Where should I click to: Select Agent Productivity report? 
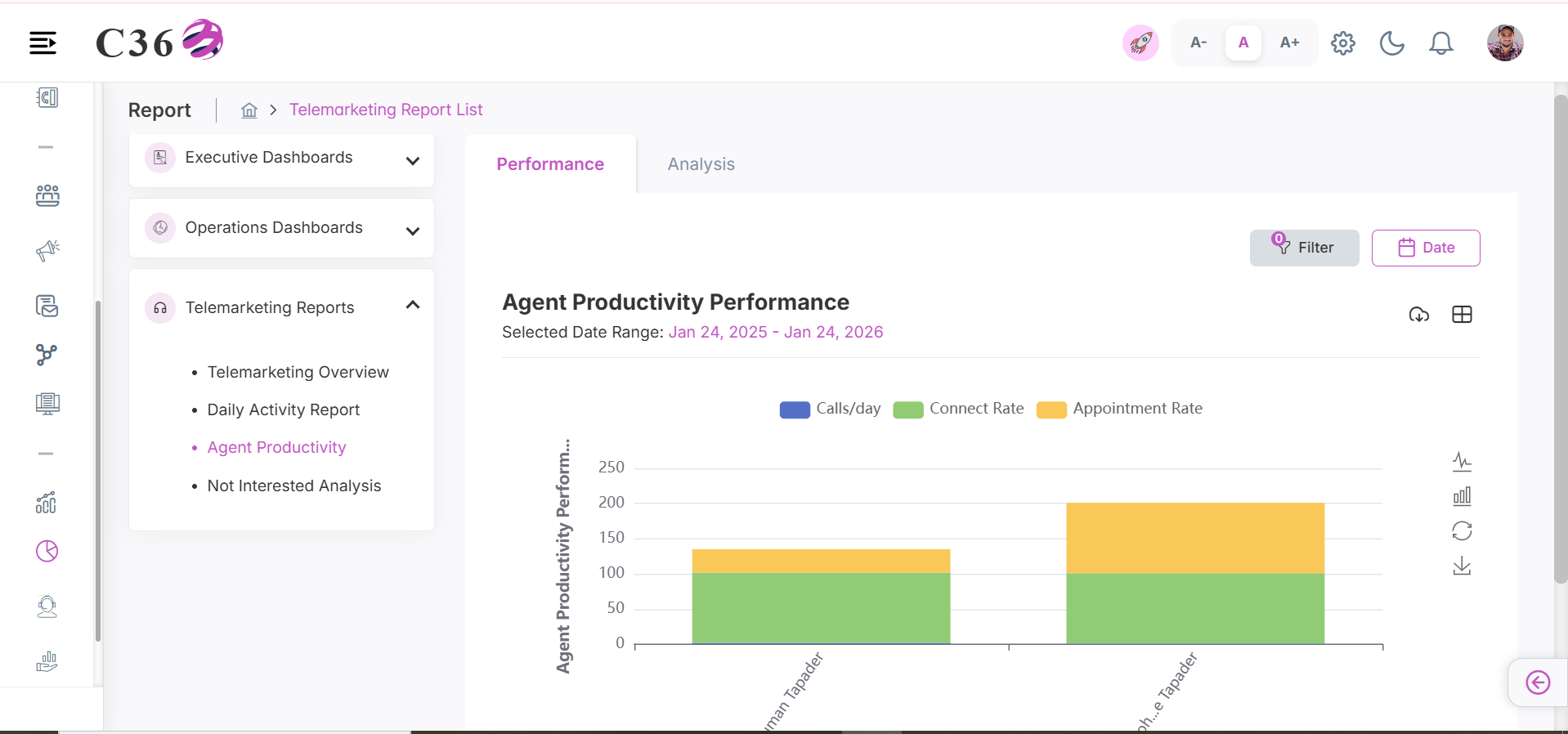point(276,447)
